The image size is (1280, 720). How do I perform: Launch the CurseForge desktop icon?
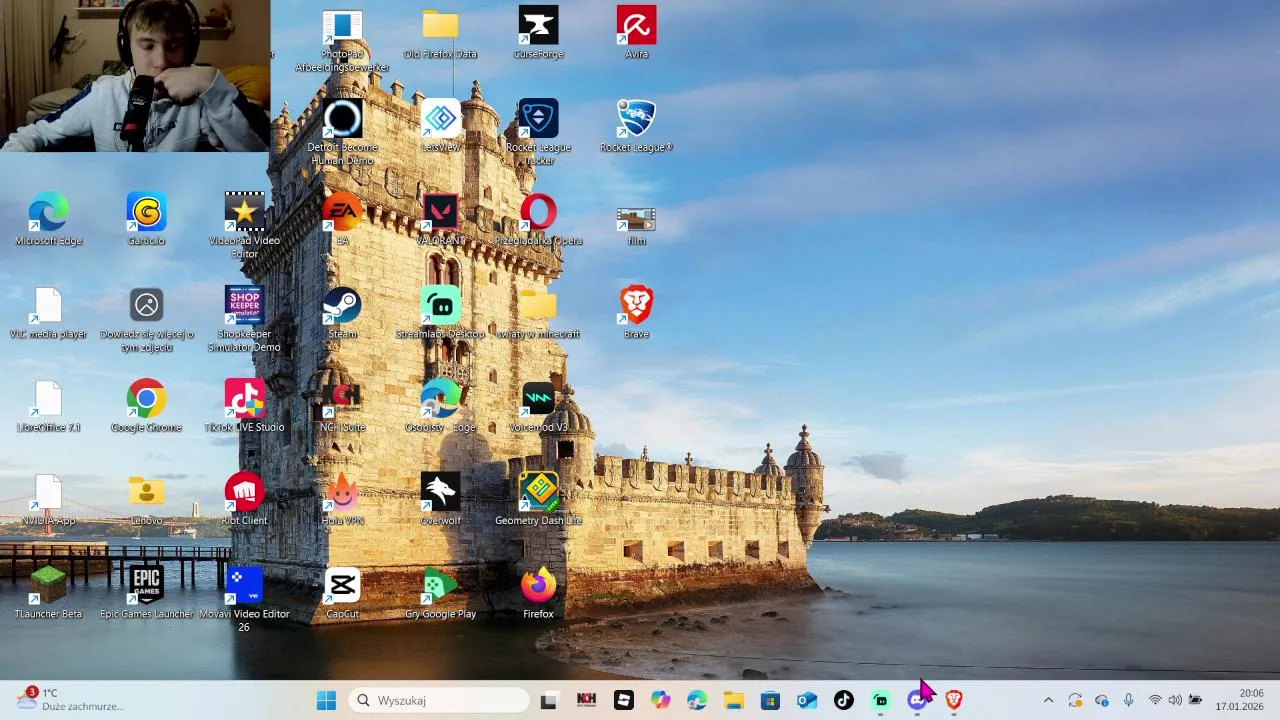click(x=538, y=33)
